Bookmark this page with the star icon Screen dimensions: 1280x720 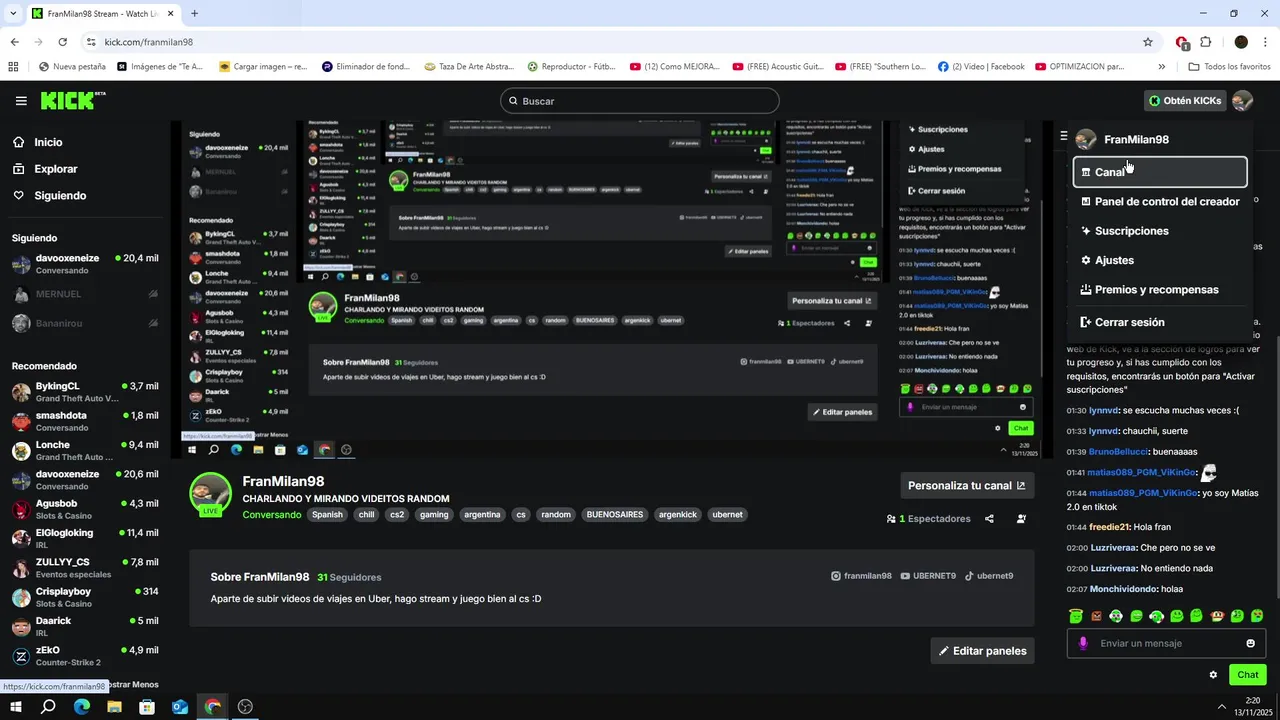[1148, 42]
